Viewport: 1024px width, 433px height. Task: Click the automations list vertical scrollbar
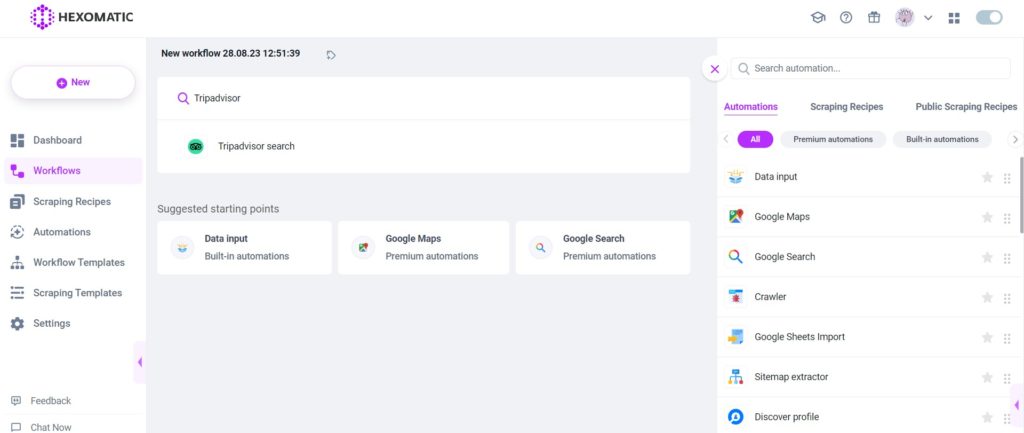coord(1021,195)
